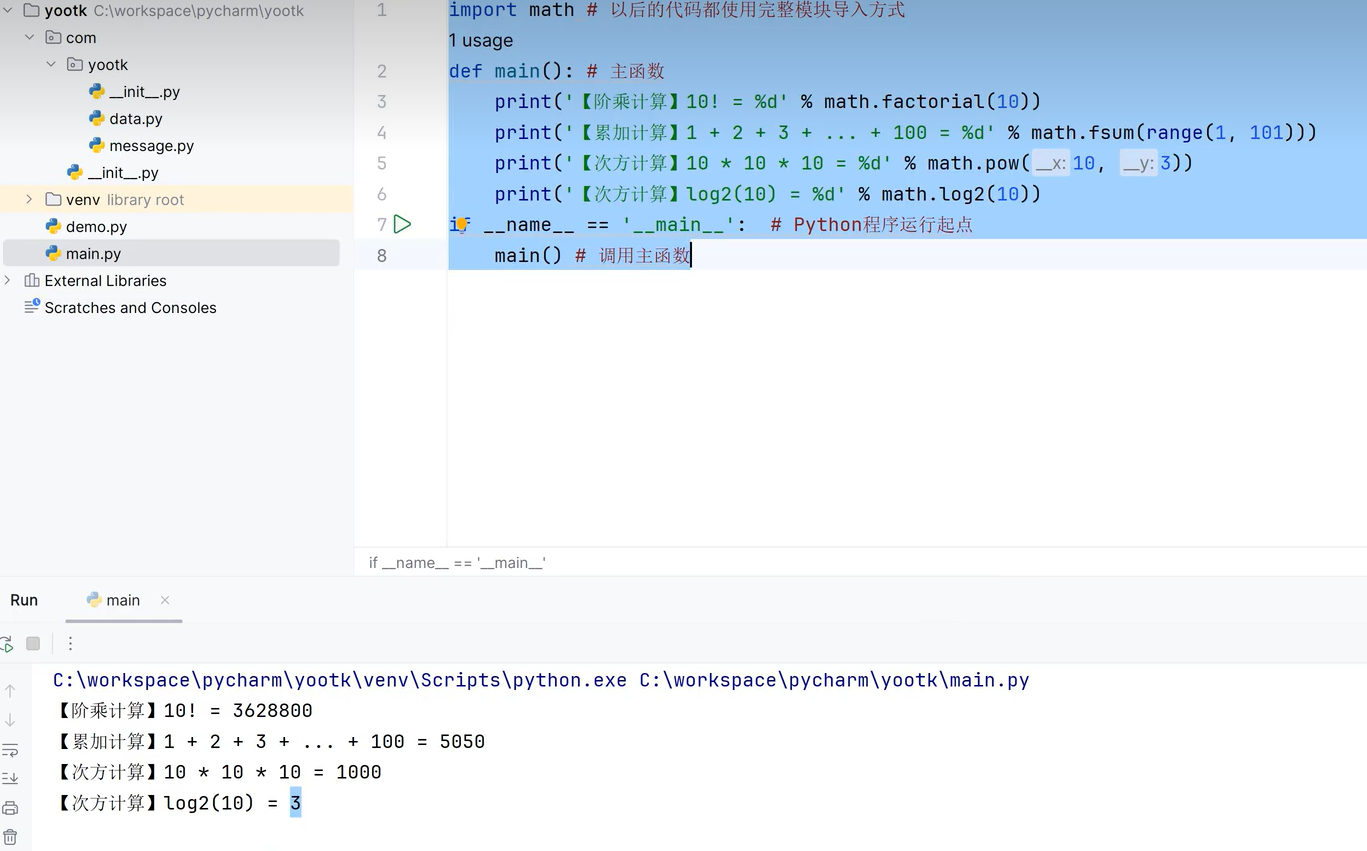
Task: Click the __x: parameter hint in math.pow
Action: (x=1051, y=163)
